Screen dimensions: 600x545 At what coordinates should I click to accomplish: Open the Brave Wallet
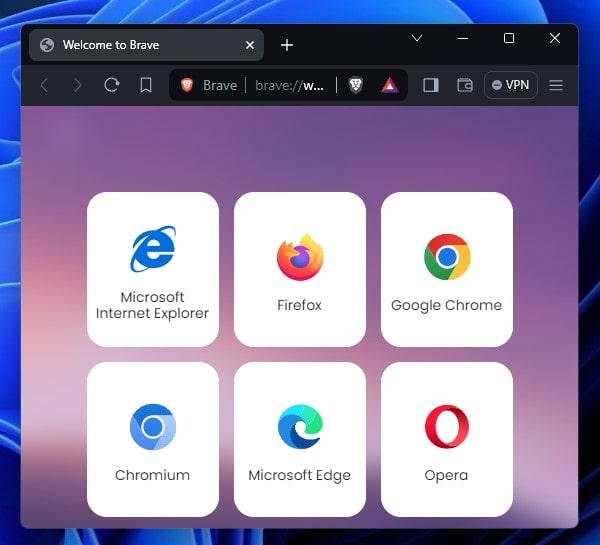tap(465, 85)
